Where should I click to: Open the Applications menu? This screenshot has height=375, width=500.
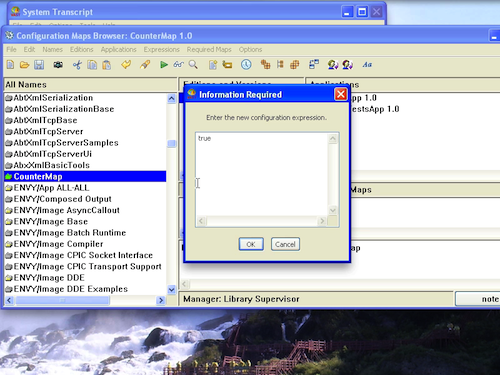119,49
